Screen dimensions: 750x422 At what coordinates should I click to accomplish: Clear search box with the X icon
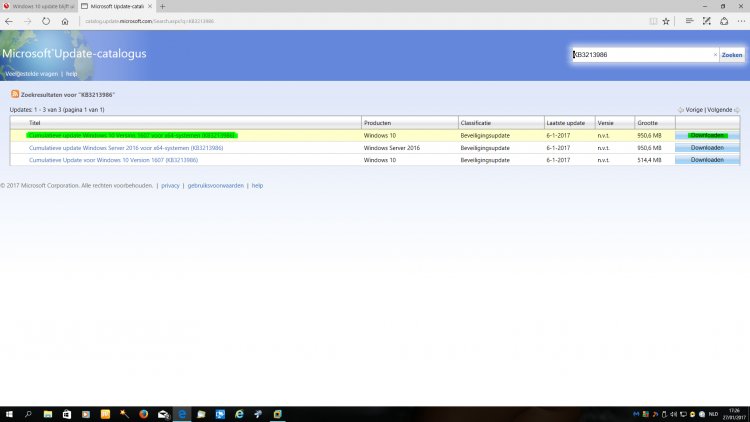point(715,55)
